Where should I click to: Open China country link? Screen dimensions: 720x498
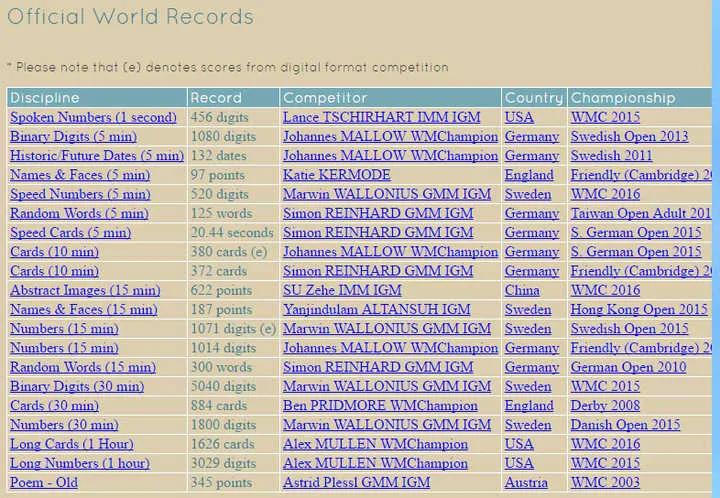(522, 291)
